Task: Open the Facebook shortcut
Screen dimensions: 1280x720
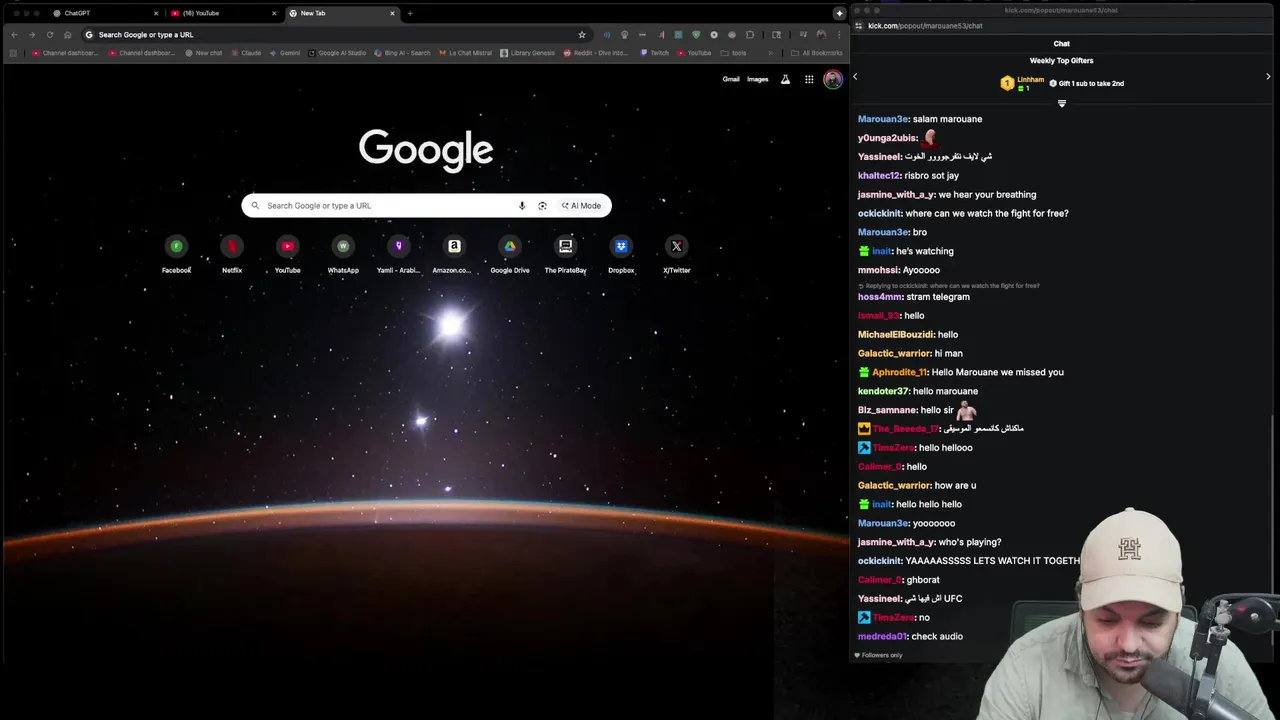Action: (176, 254)
